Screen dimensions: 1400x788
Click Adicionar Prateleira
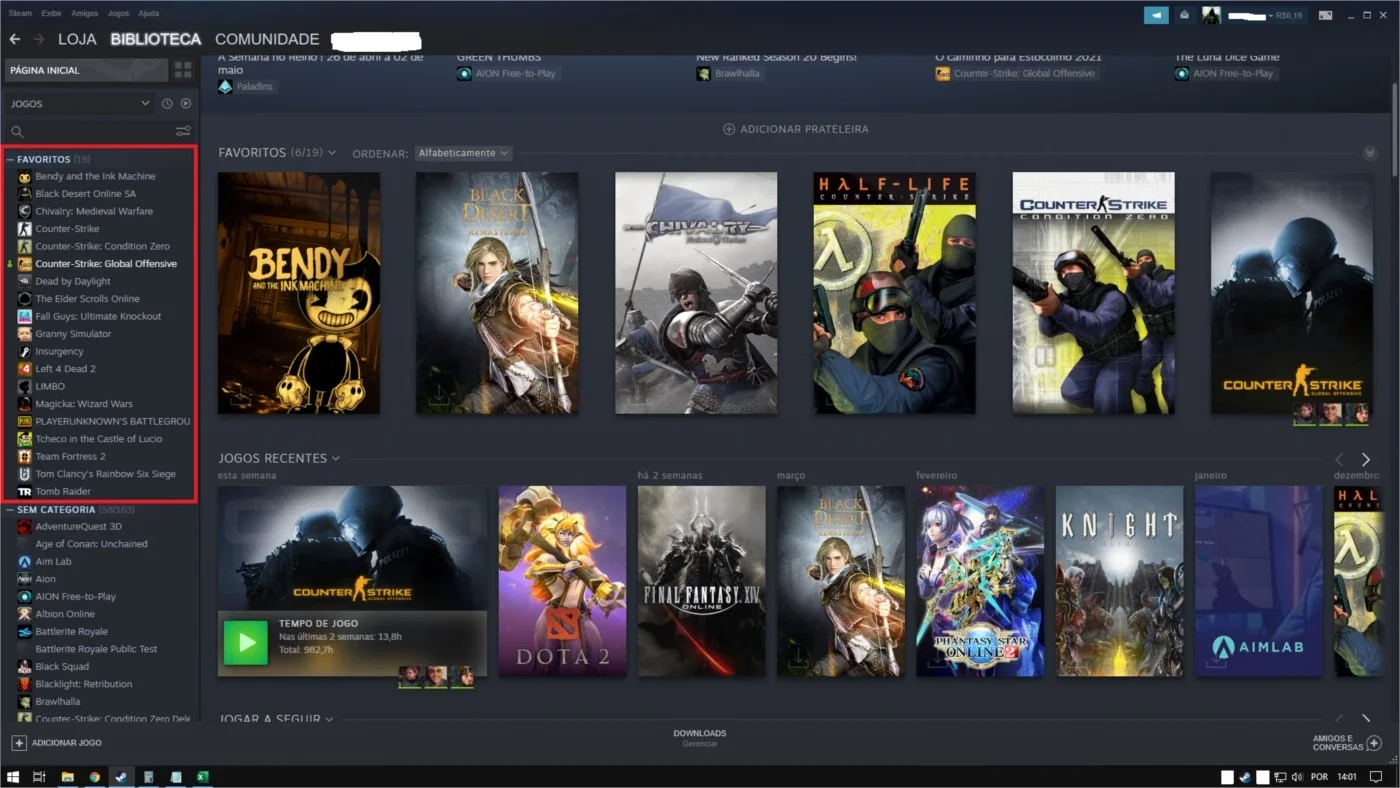[796, 129]
